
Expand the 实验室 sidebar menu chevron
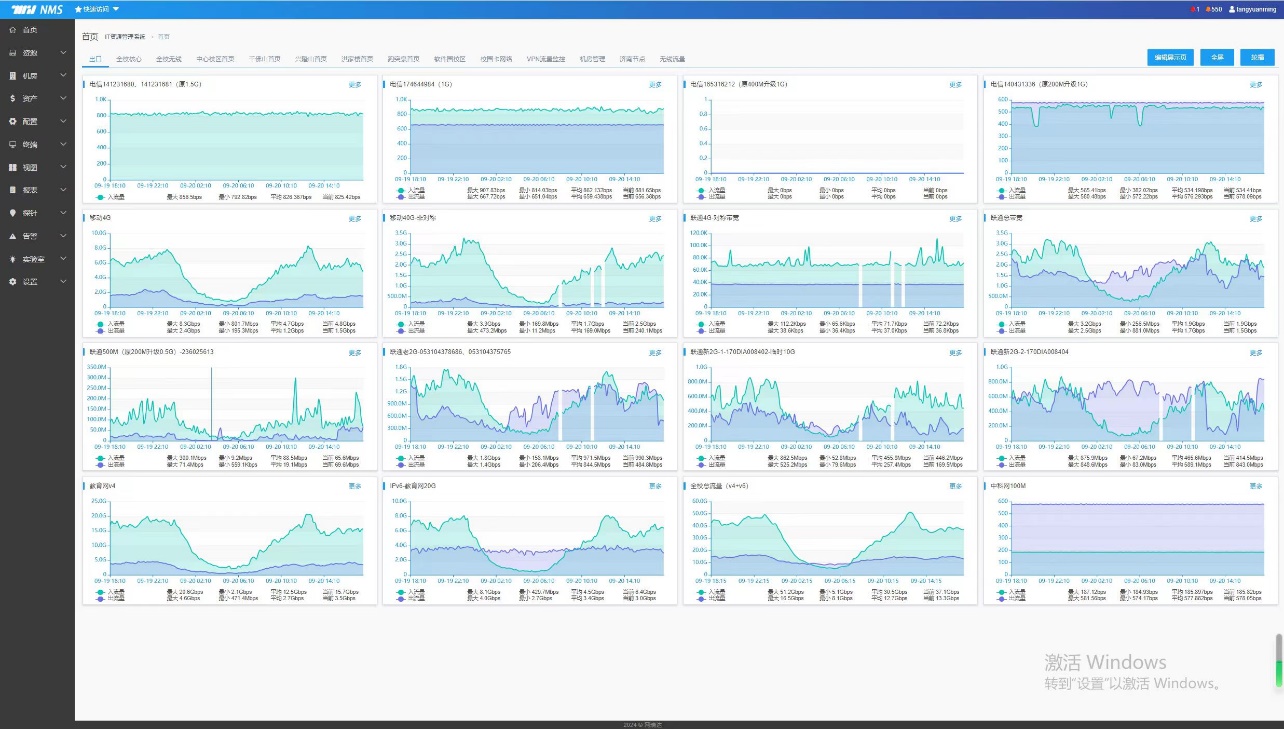pyautogui.click(x=64, y=258)
